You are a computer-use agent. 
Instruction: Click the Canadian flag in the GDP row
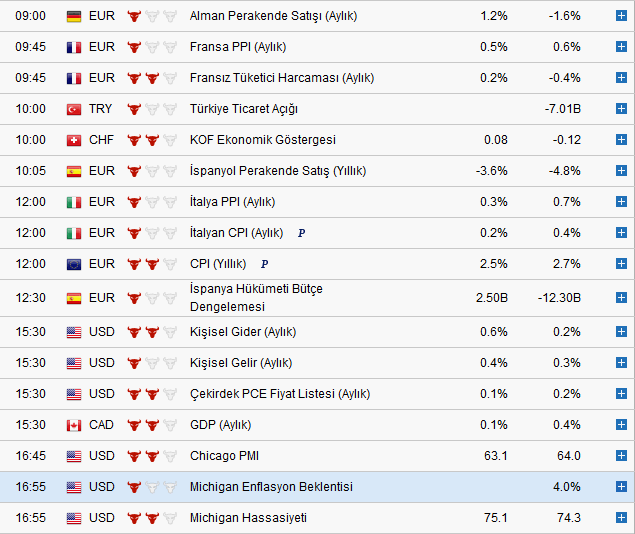(74, 425)
